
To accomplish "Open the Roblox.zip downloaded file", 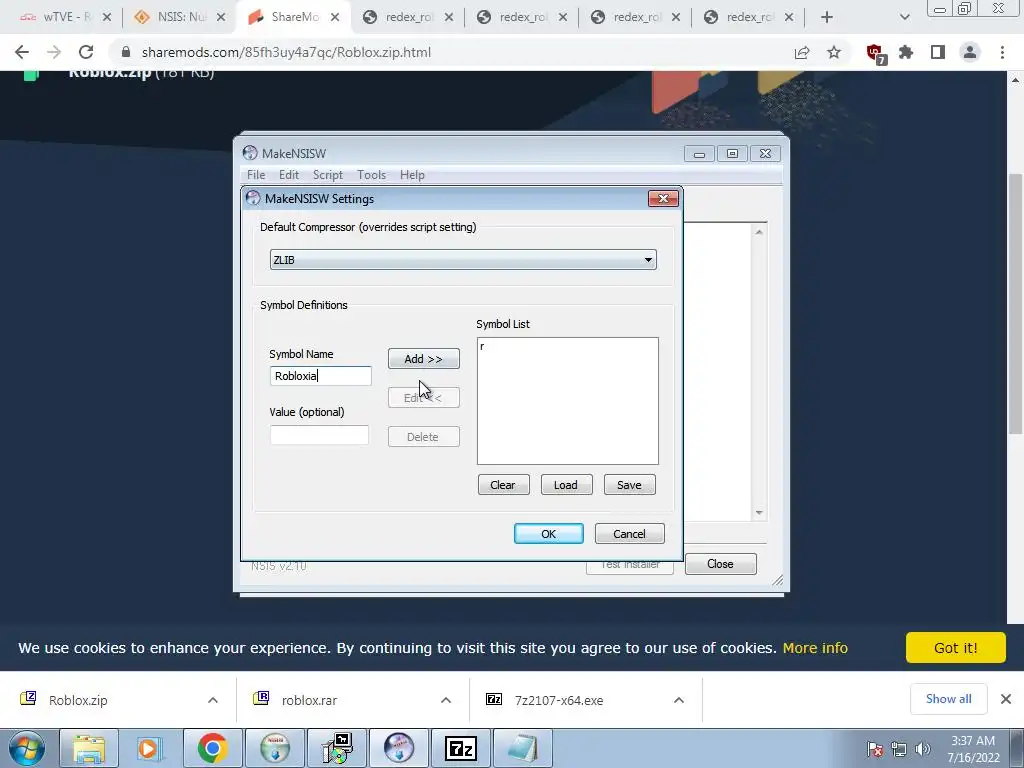I will point(78,700).
